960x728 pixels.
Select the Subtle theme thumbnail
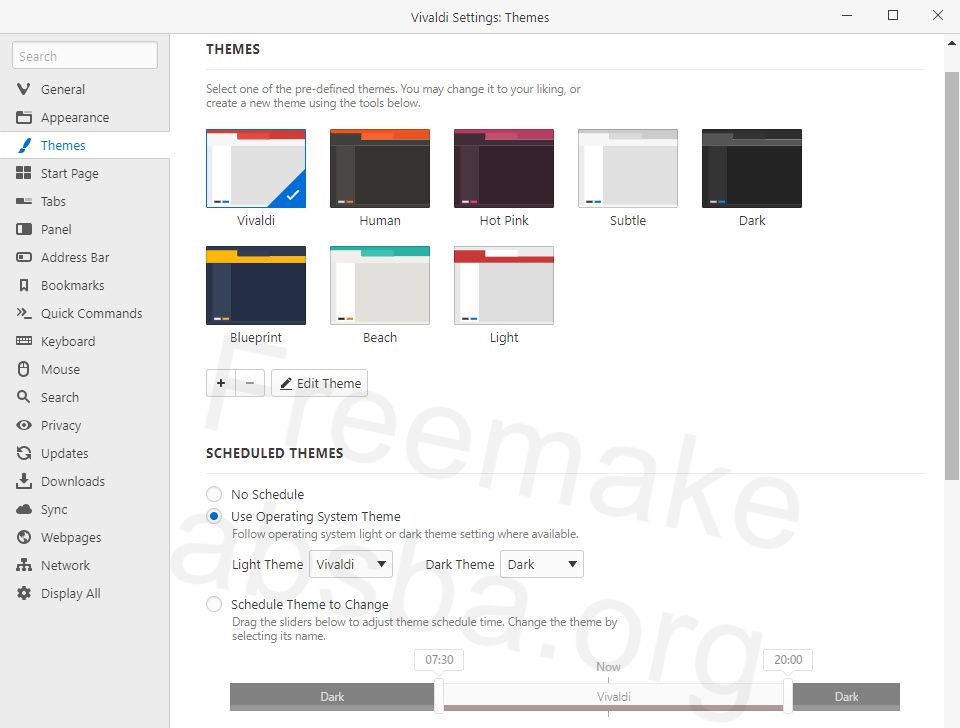tap(628, 168)
